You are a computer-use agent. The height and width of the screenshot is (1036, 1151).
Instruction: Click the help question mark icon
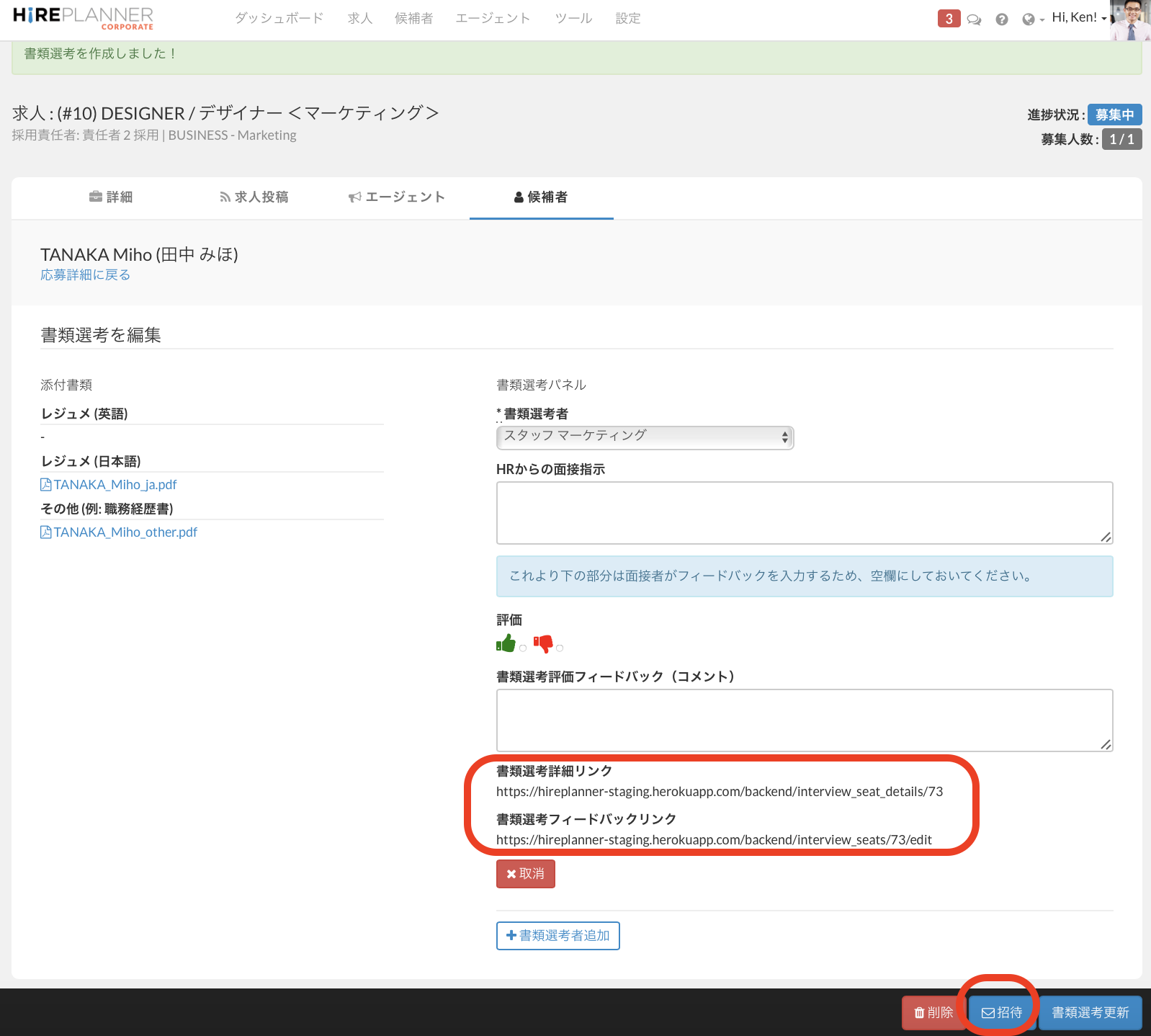1001,19
